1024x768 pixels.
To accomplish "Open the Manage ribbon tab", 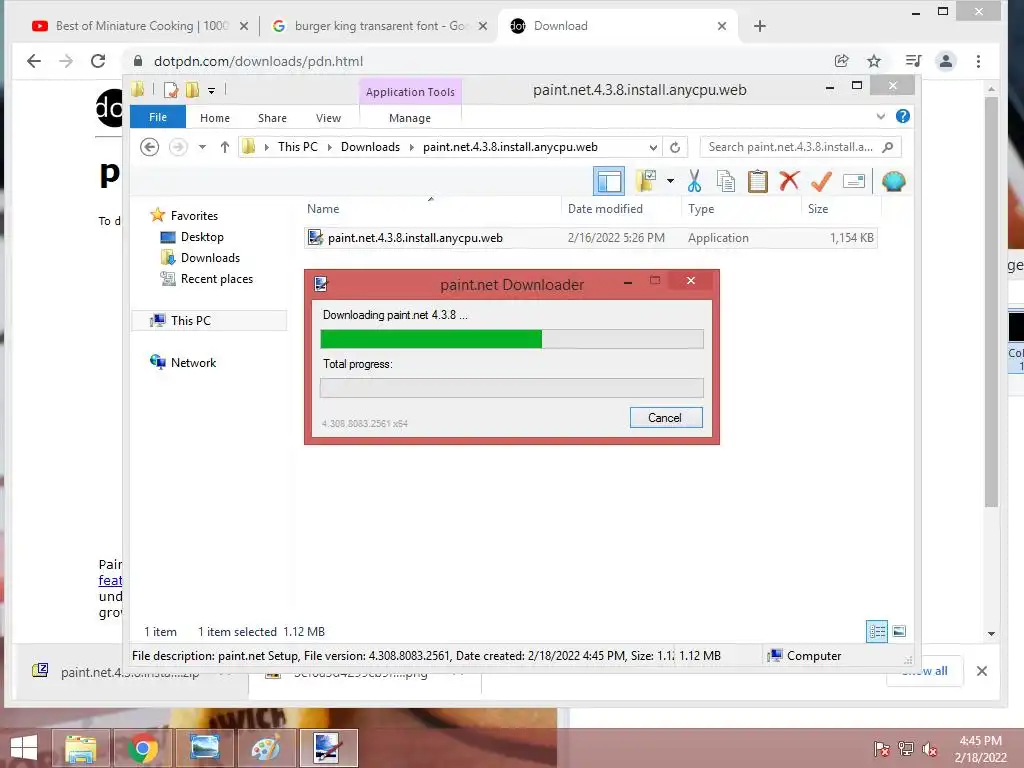I will coord(409,118).
